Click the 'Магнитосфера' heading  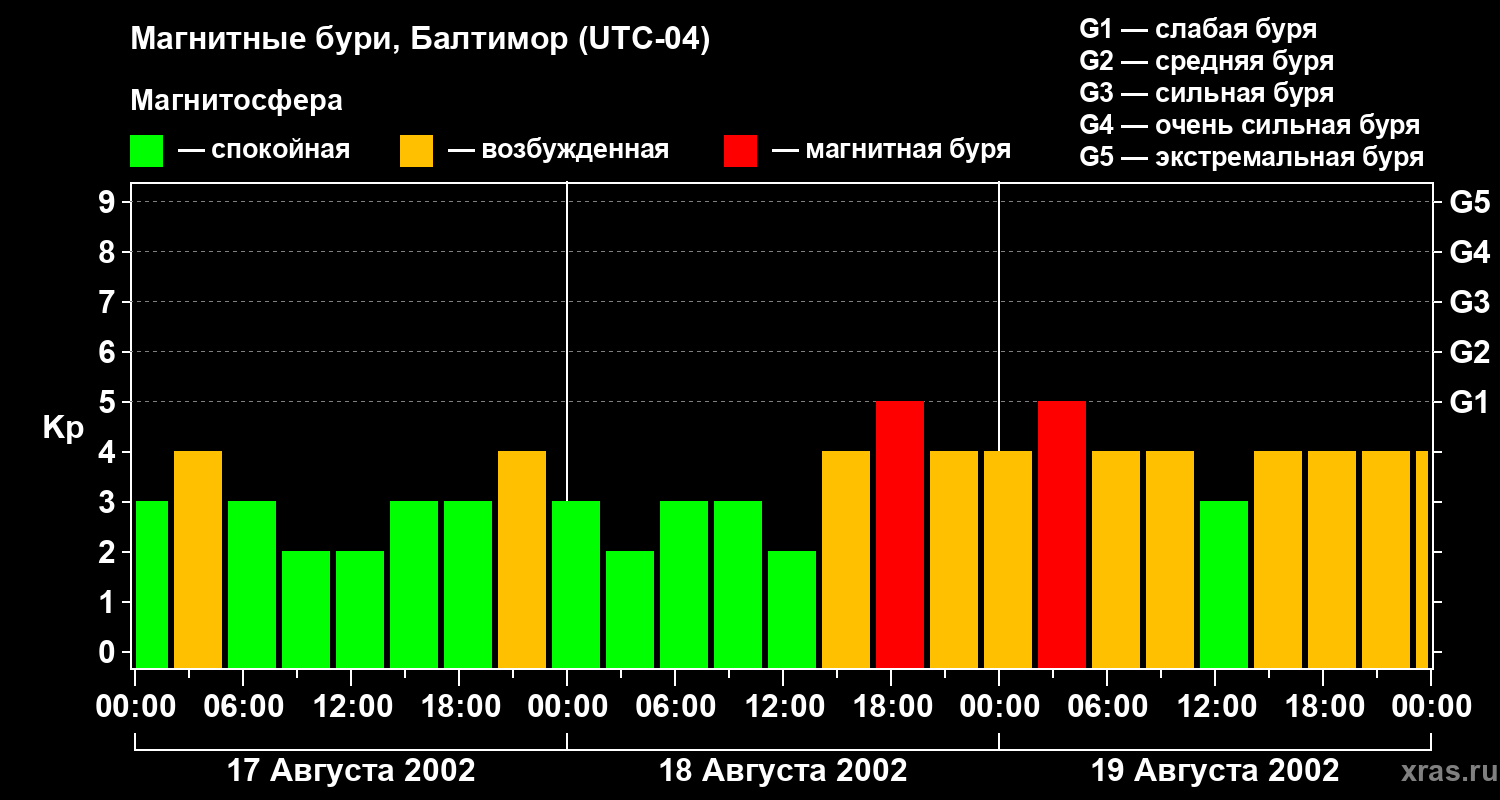pos(236,101)
